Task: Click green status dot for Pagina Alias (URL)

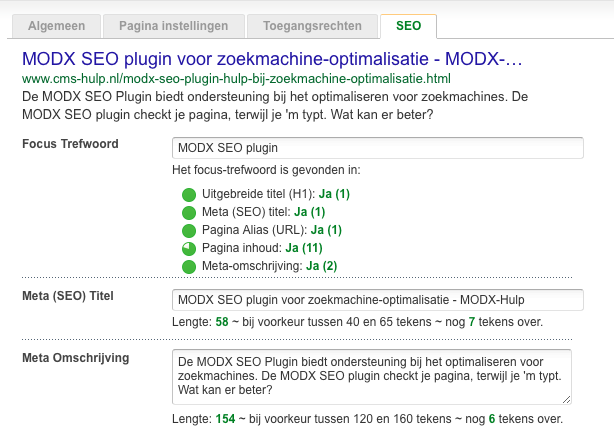Action: coord(189,231)
